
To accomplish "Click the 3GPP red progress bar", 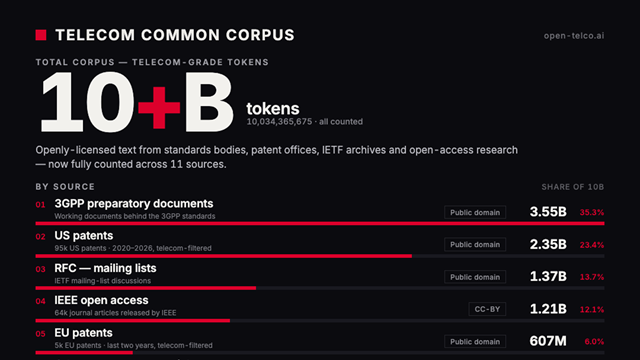I will (x=320, y=224).
